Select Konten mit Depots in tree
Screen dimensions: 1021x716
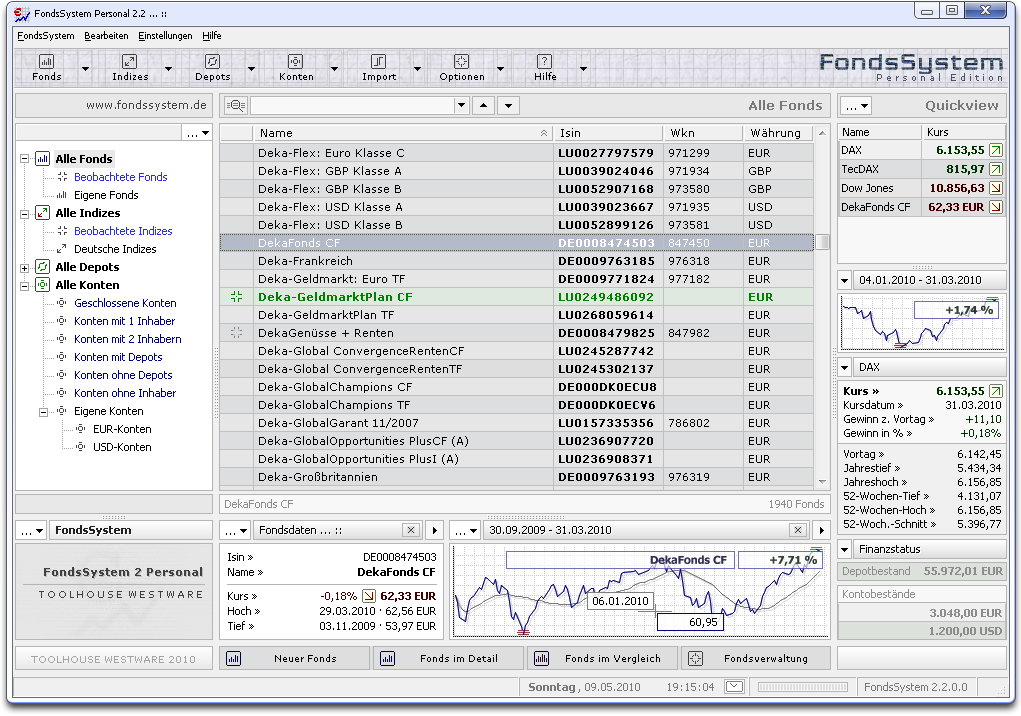pyautogui.click(x=118, y=357)
